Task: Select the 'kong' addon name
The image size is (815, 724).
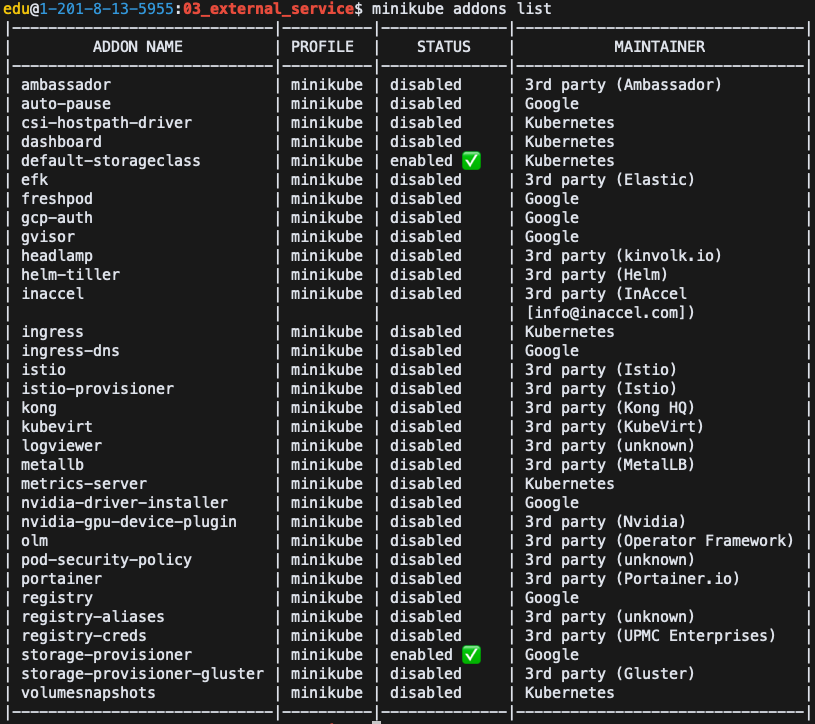Action: [x=39, y=407]
